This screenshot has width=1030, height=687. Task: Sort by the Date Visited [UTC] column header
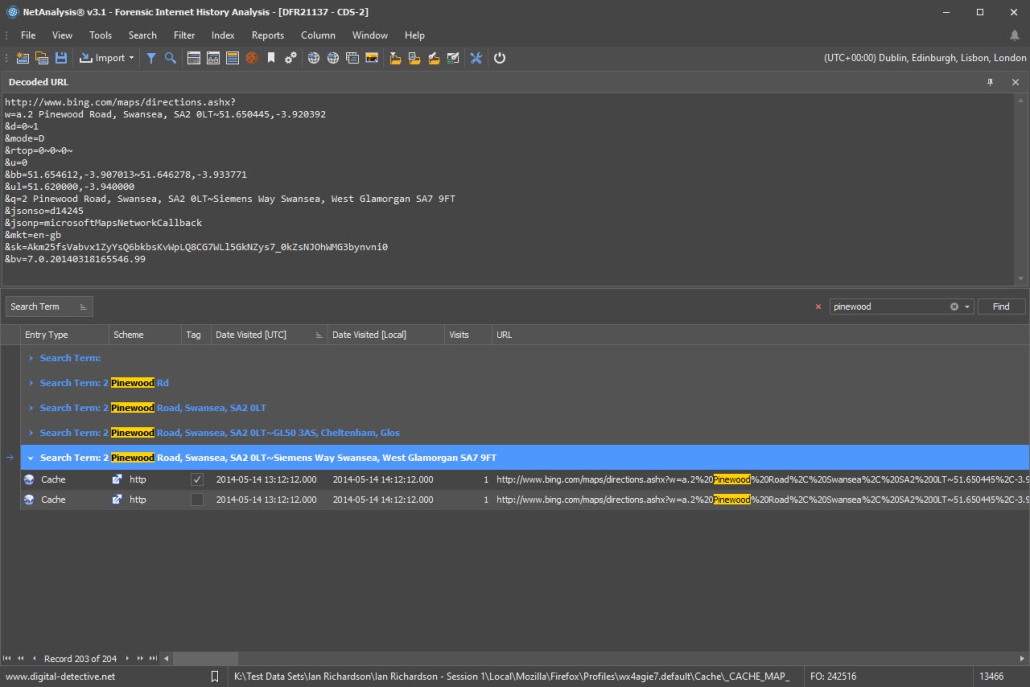(x=268, y=335)
